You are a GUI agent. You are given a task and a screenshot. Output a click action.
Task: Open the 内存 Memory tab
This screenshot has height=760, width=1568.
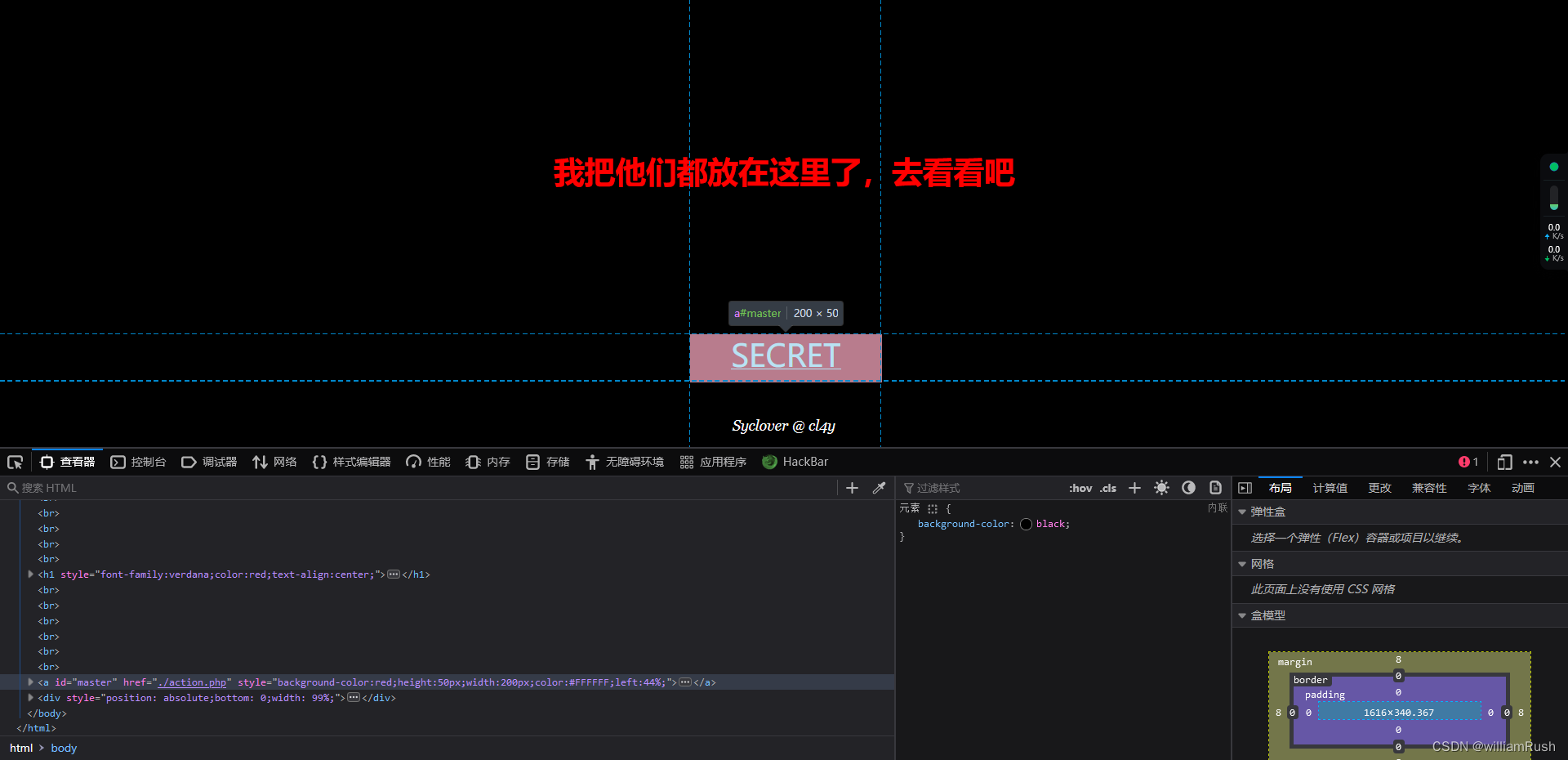488,463
